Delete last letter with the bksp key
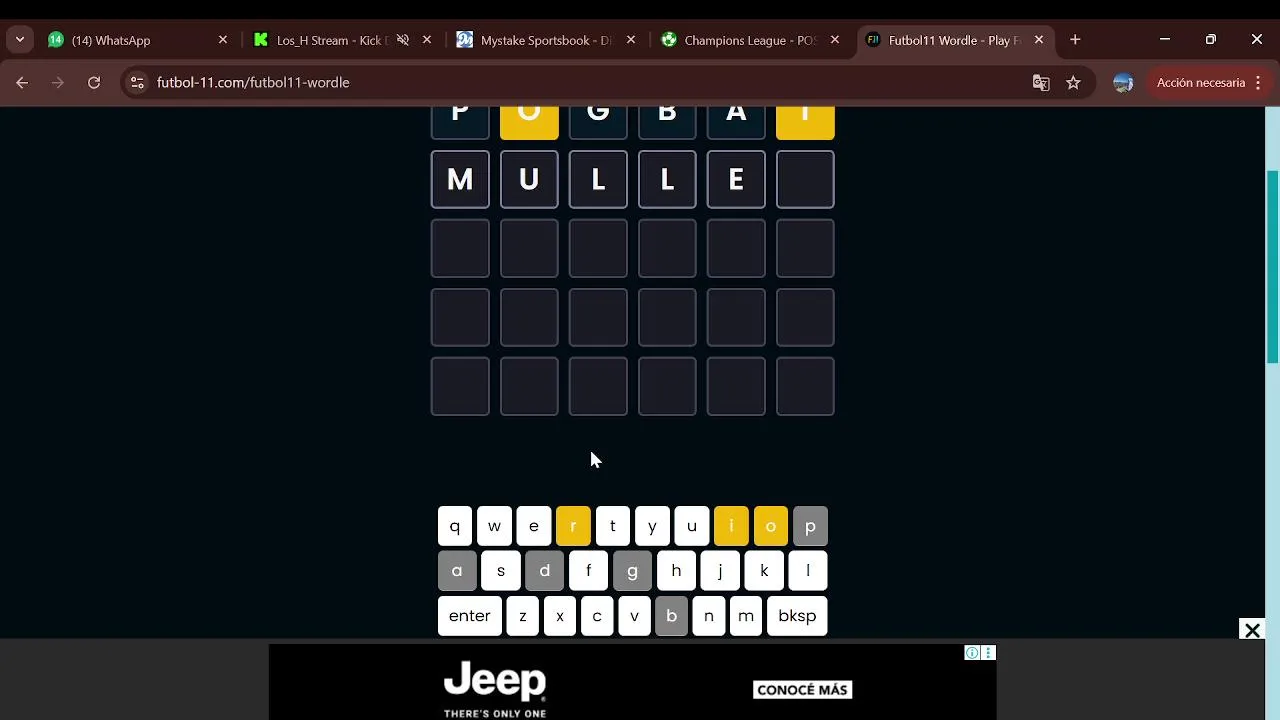1280x720 pixels. pos(797,616)
